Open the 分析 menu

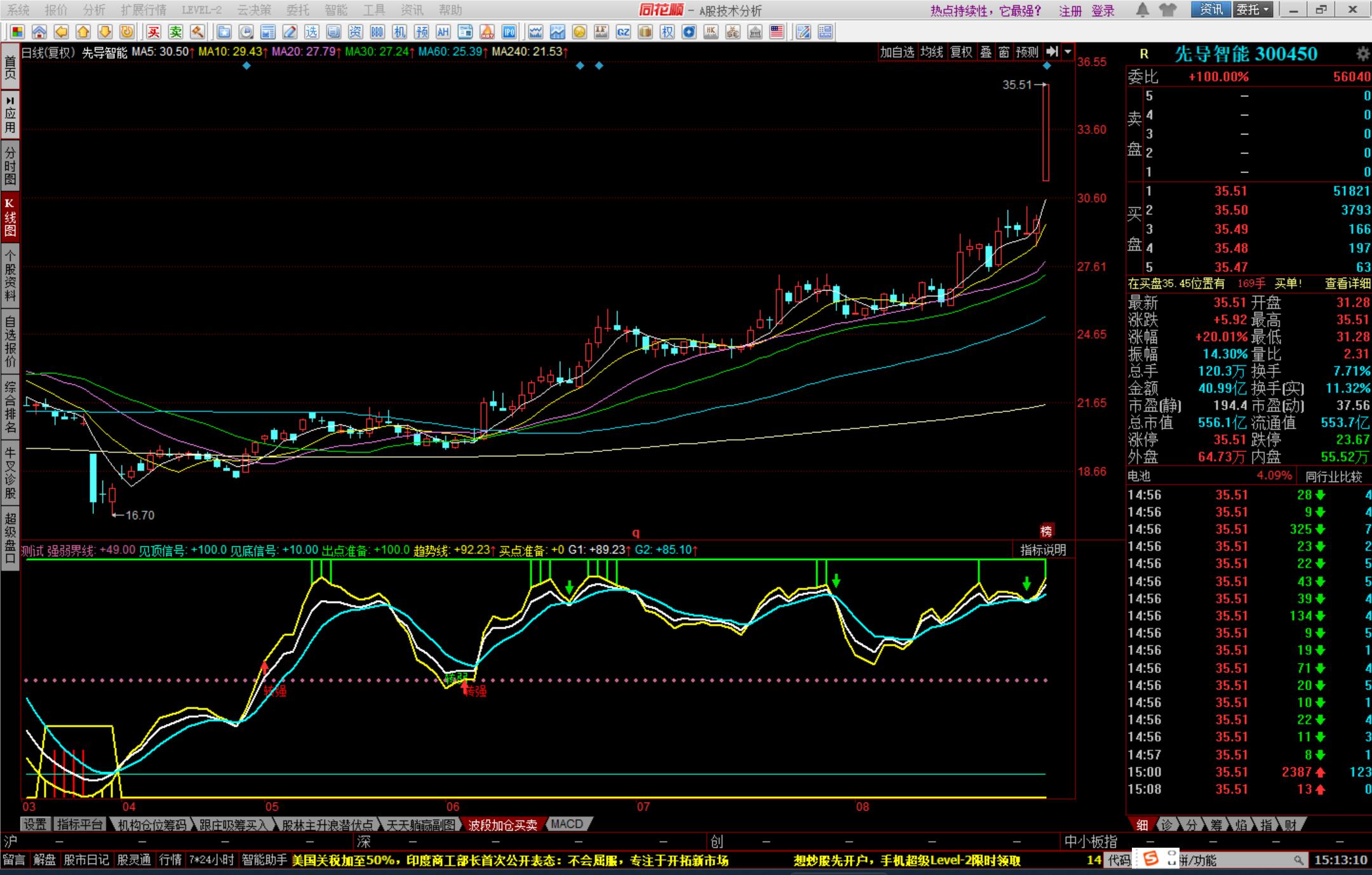click(94, 10)
